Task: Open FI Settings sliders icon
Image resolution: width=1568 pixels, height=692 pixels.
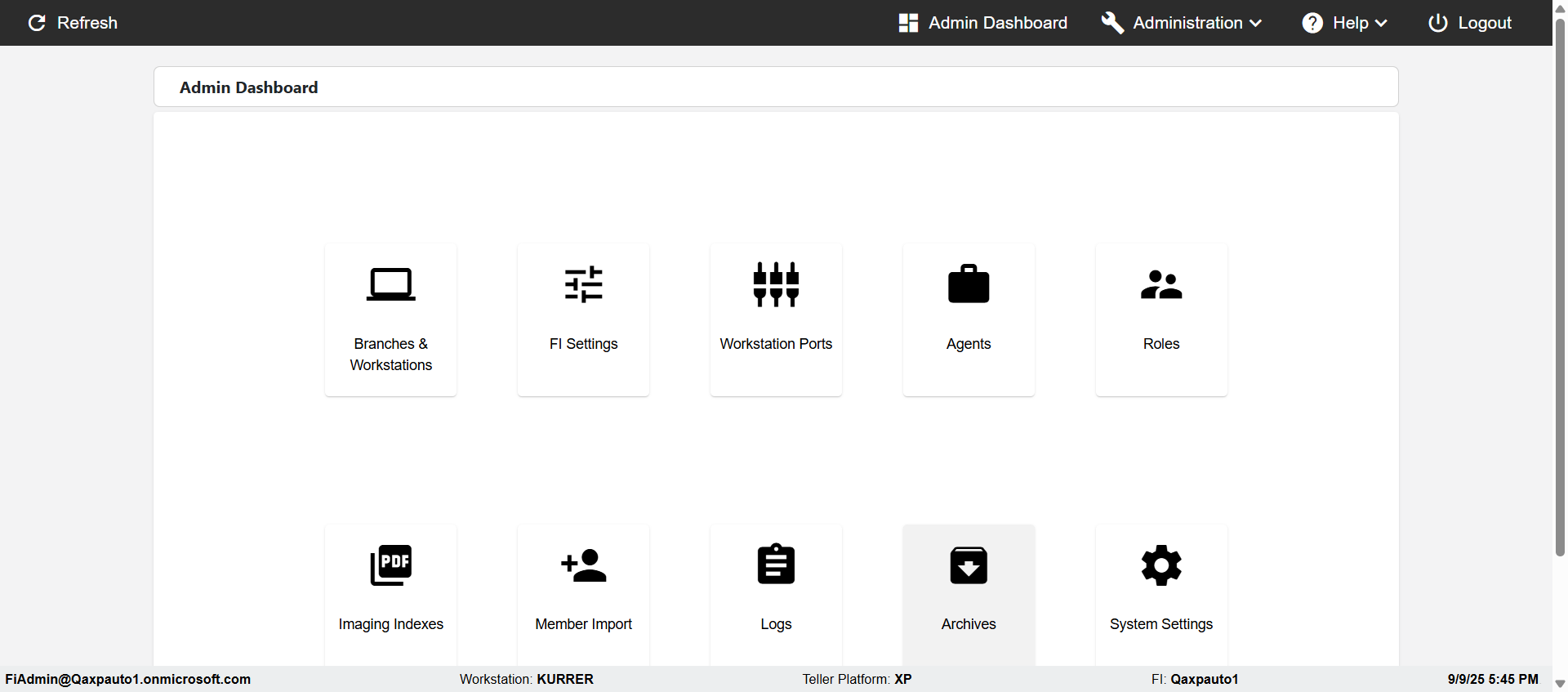Action: (x=584, y=284)
